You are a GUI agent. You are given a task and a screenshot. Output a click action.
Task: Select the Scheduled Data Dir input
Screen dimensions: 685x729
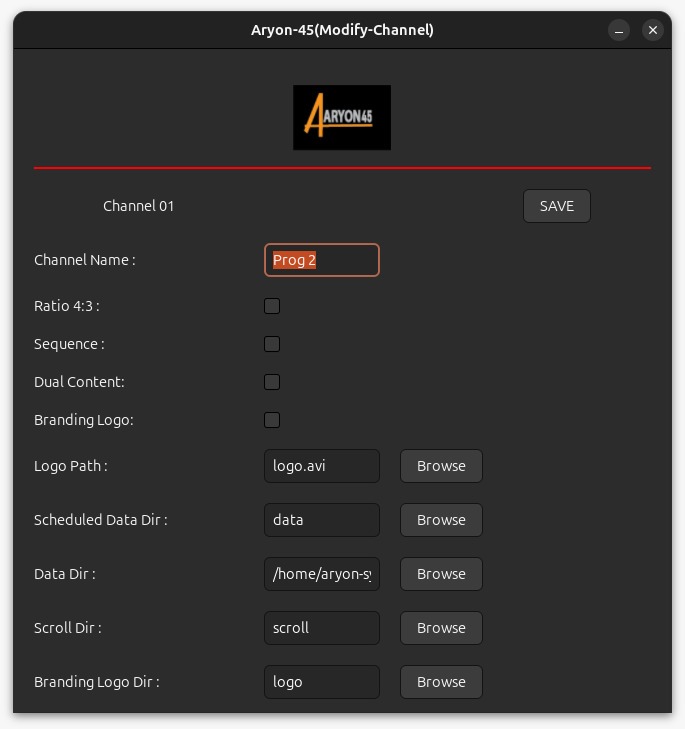click(x=322, y=520)
